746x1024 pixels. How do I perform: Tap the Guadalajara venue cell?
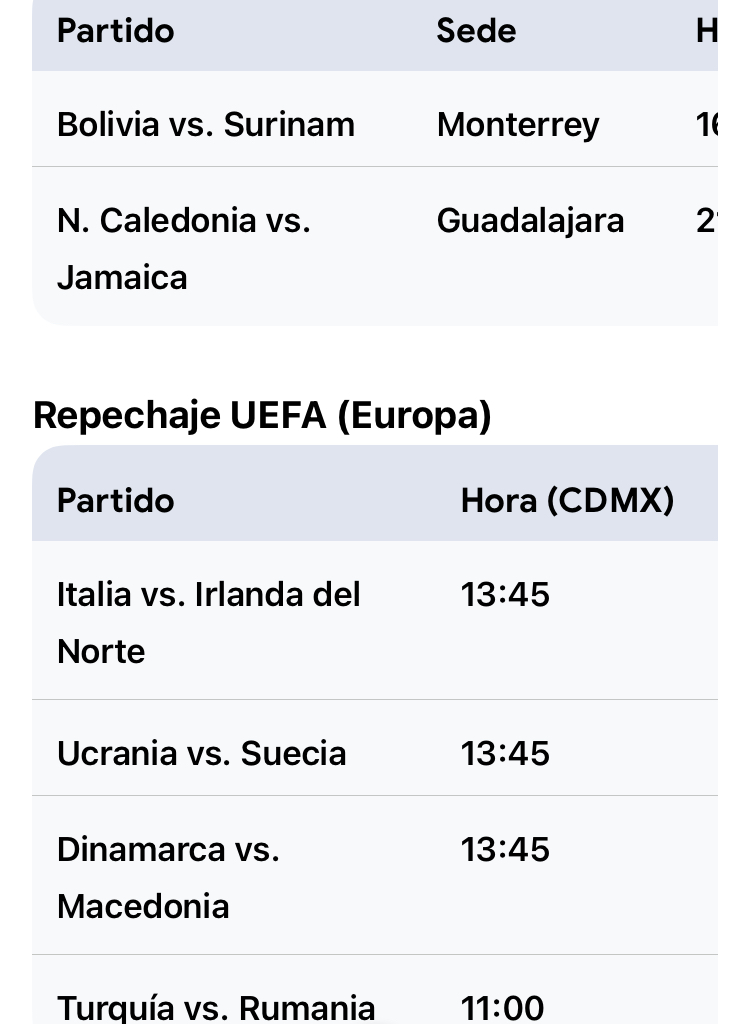click(x=530, y=221)
